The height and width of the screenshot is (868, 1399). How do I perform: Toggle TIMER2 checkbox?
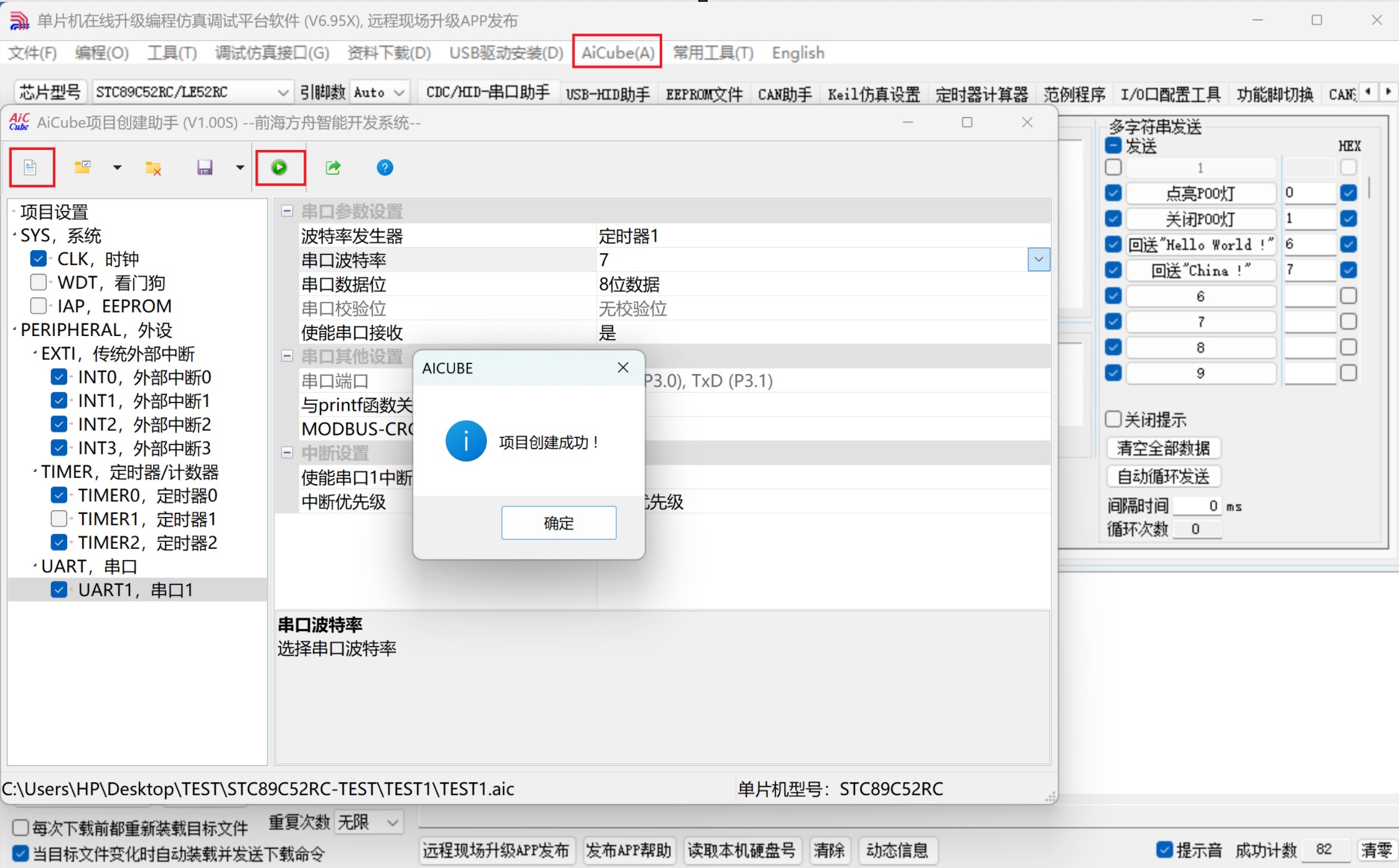pos(59,542)
